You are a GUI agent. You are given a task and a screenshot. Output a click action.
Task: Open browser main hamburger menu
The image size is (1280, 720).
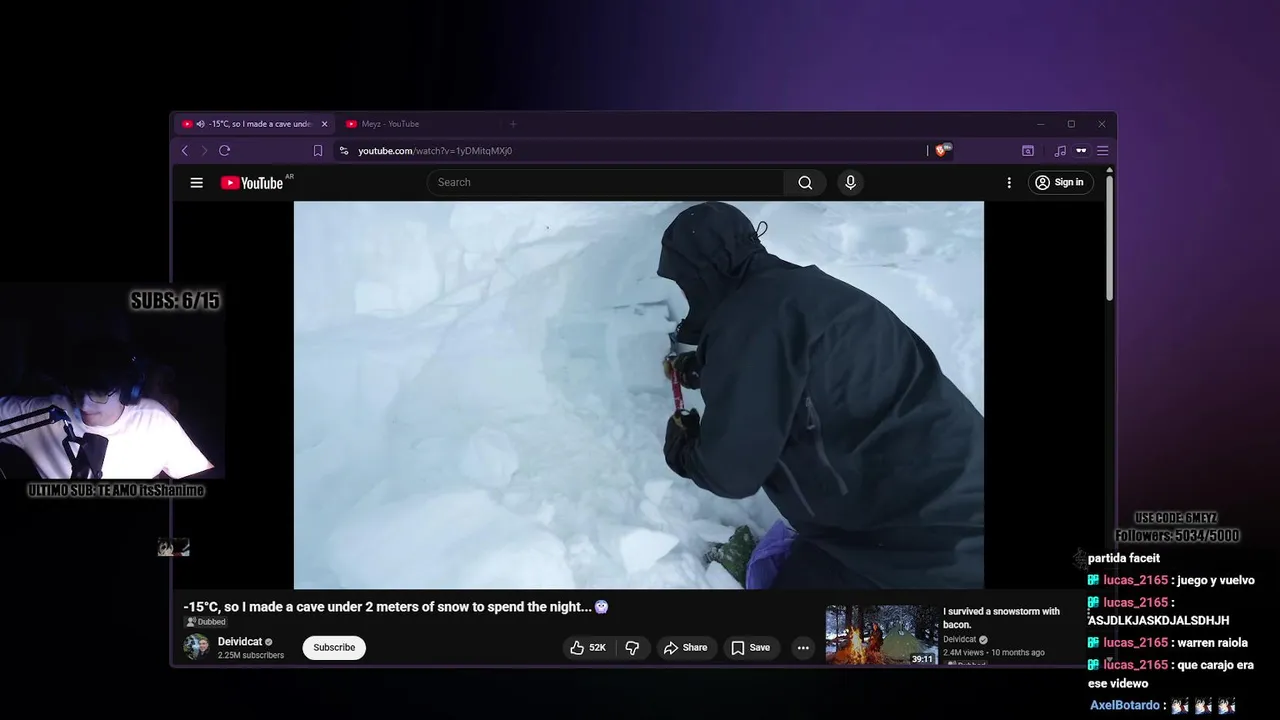point(1102,151)
